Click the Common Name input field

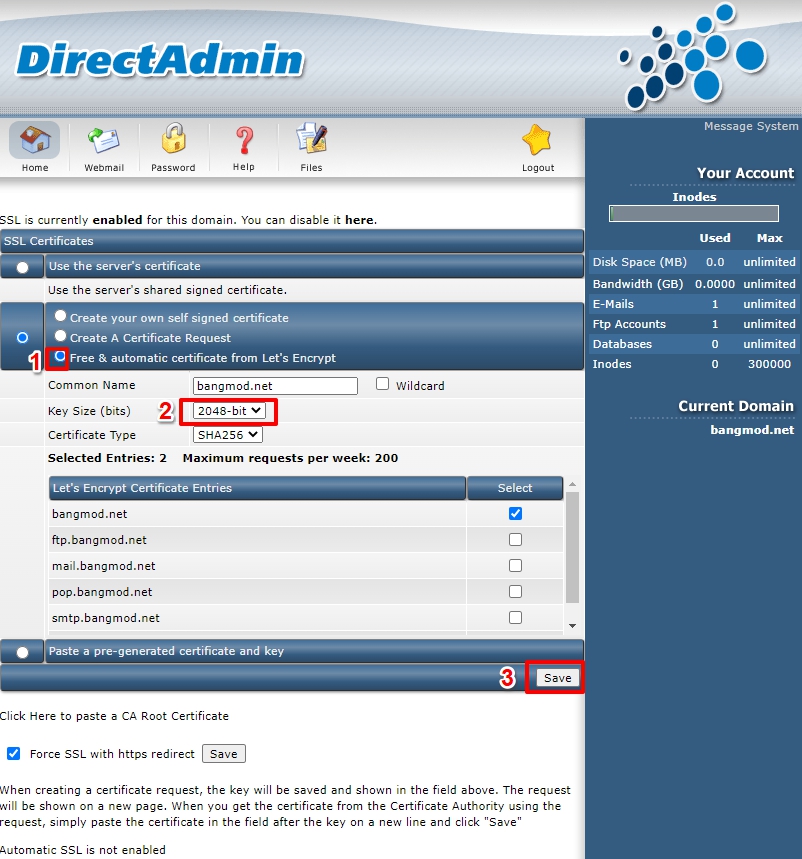(x=275, y=386)
